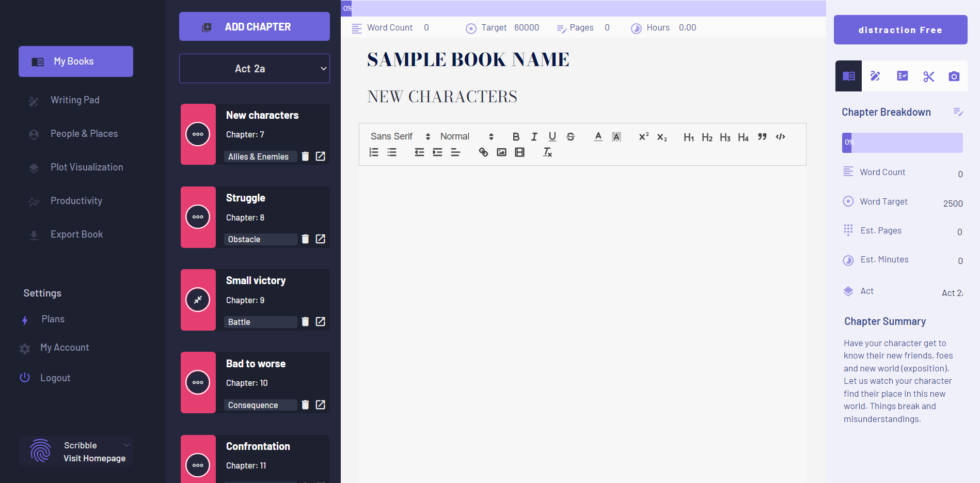Delete the Bad to worse chapter
The height and width of the screenshot is (483, 980).
(x=305, y=404)
